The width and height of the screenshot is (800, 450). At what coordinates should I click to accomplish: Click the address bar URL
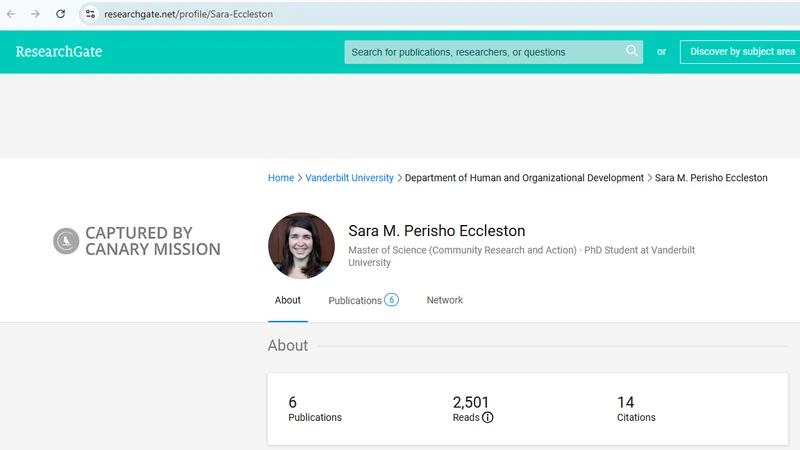click(188, 14)
